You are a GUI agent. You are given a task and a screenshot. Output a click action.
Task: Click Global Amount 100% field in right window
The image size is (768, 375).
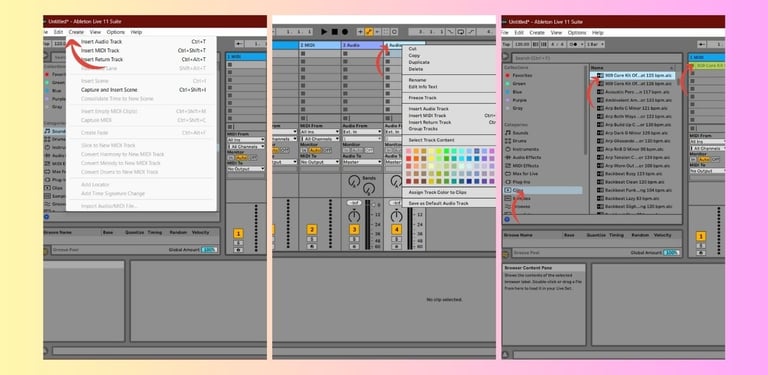[671, 253]
